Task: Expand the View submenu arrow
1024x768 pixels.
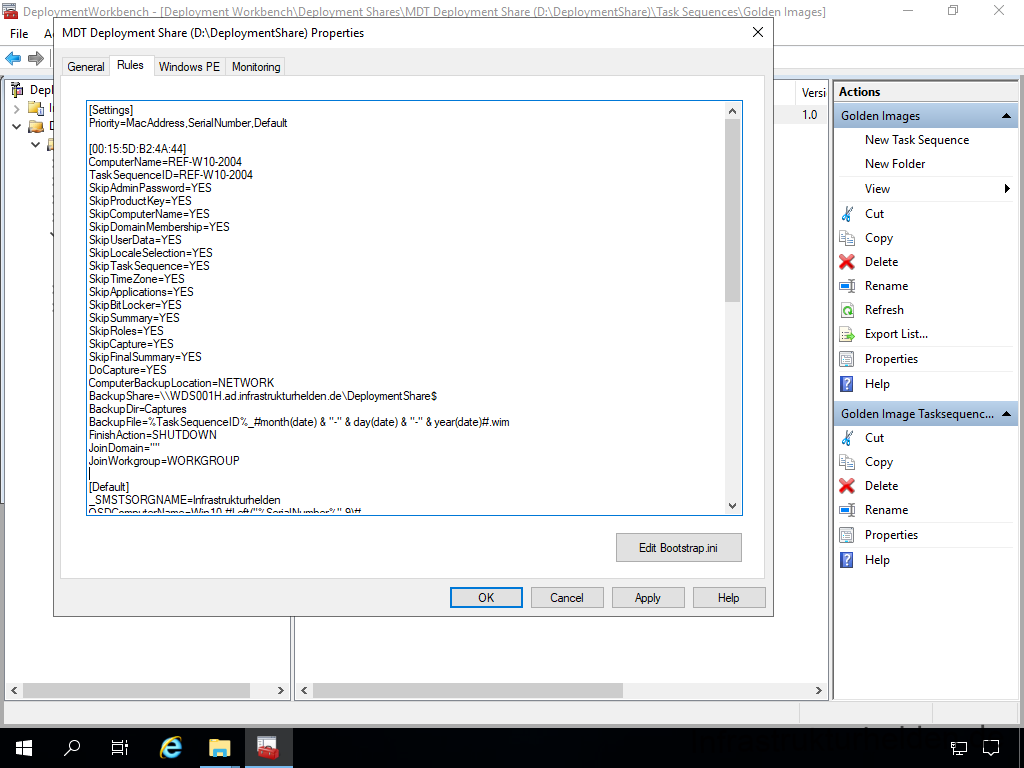Action: tap(1007, 189)
